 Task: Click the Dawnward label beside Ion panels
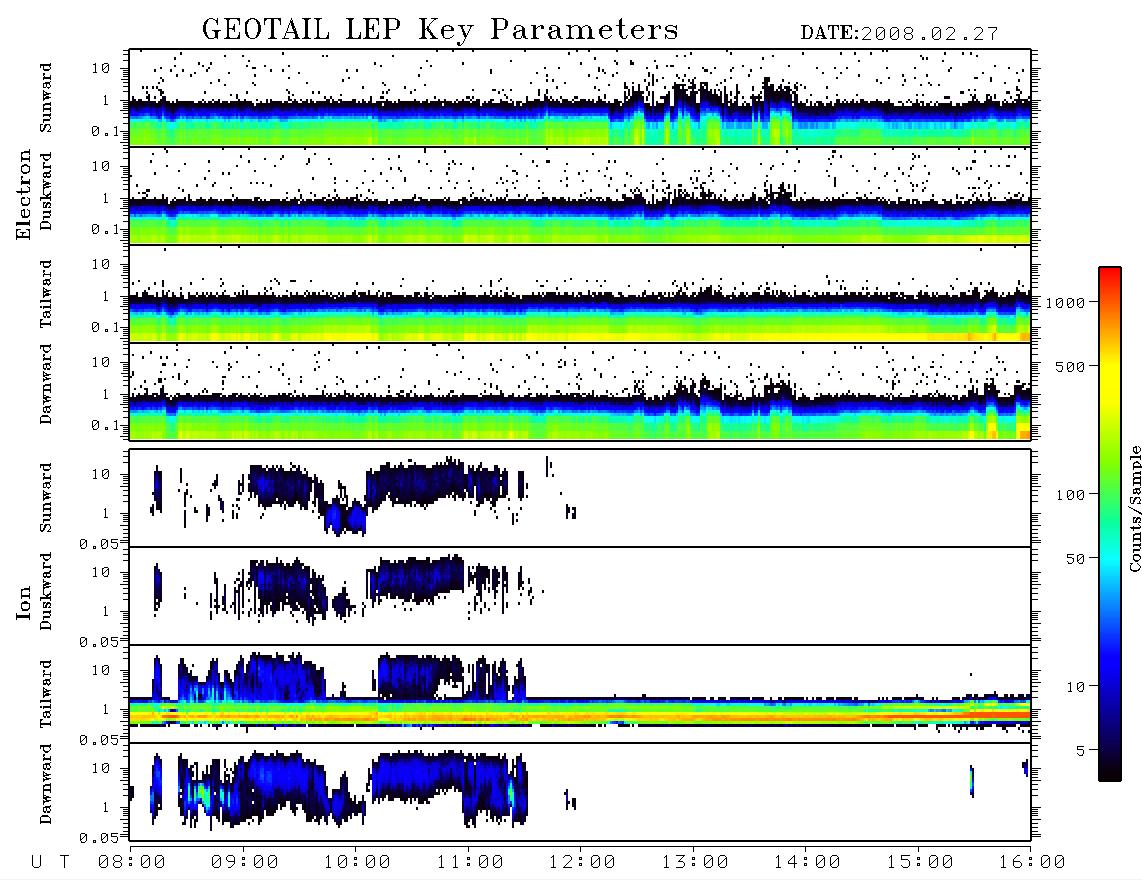46,784
